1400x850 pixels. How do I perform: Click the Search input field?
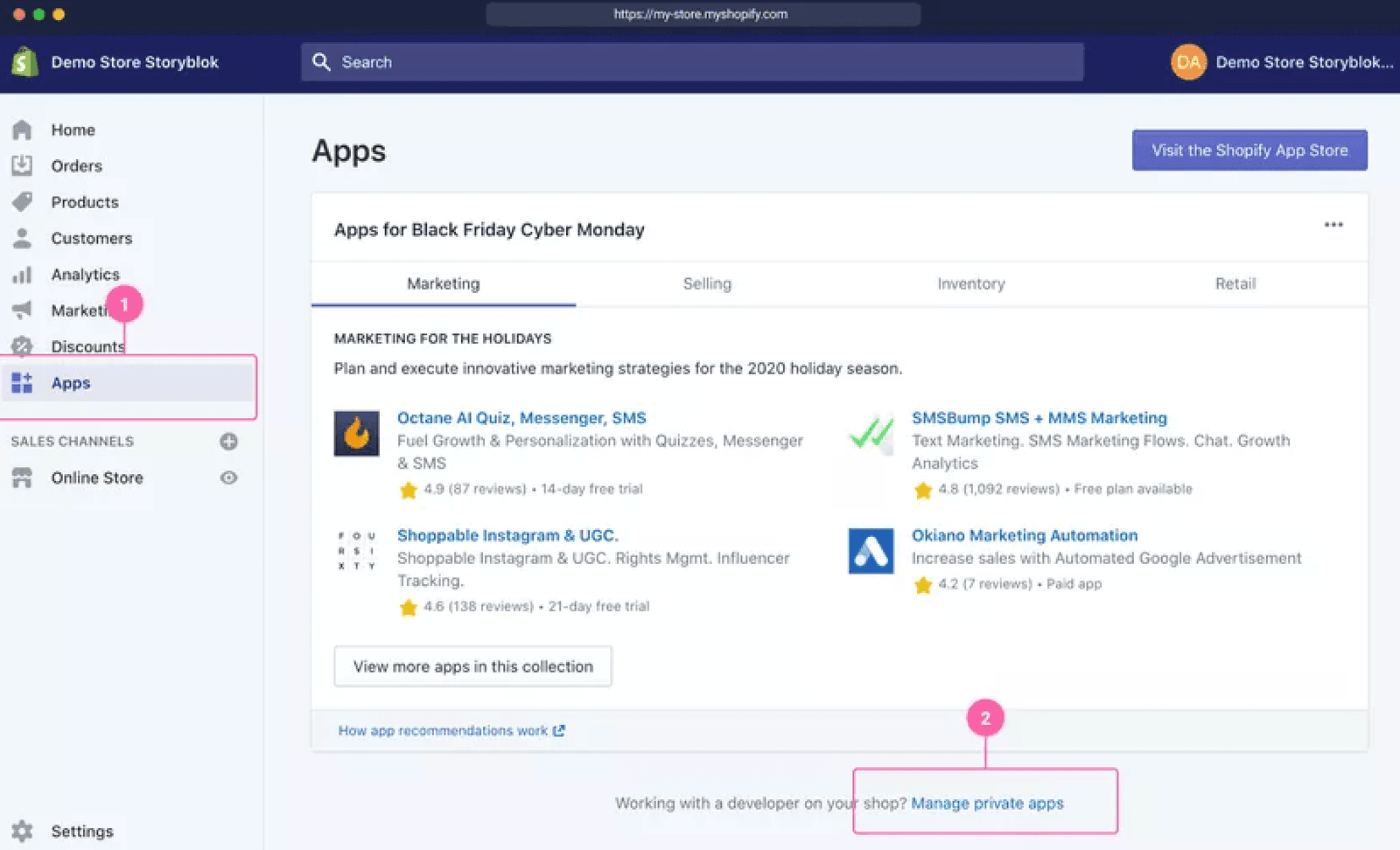(692, 62)
